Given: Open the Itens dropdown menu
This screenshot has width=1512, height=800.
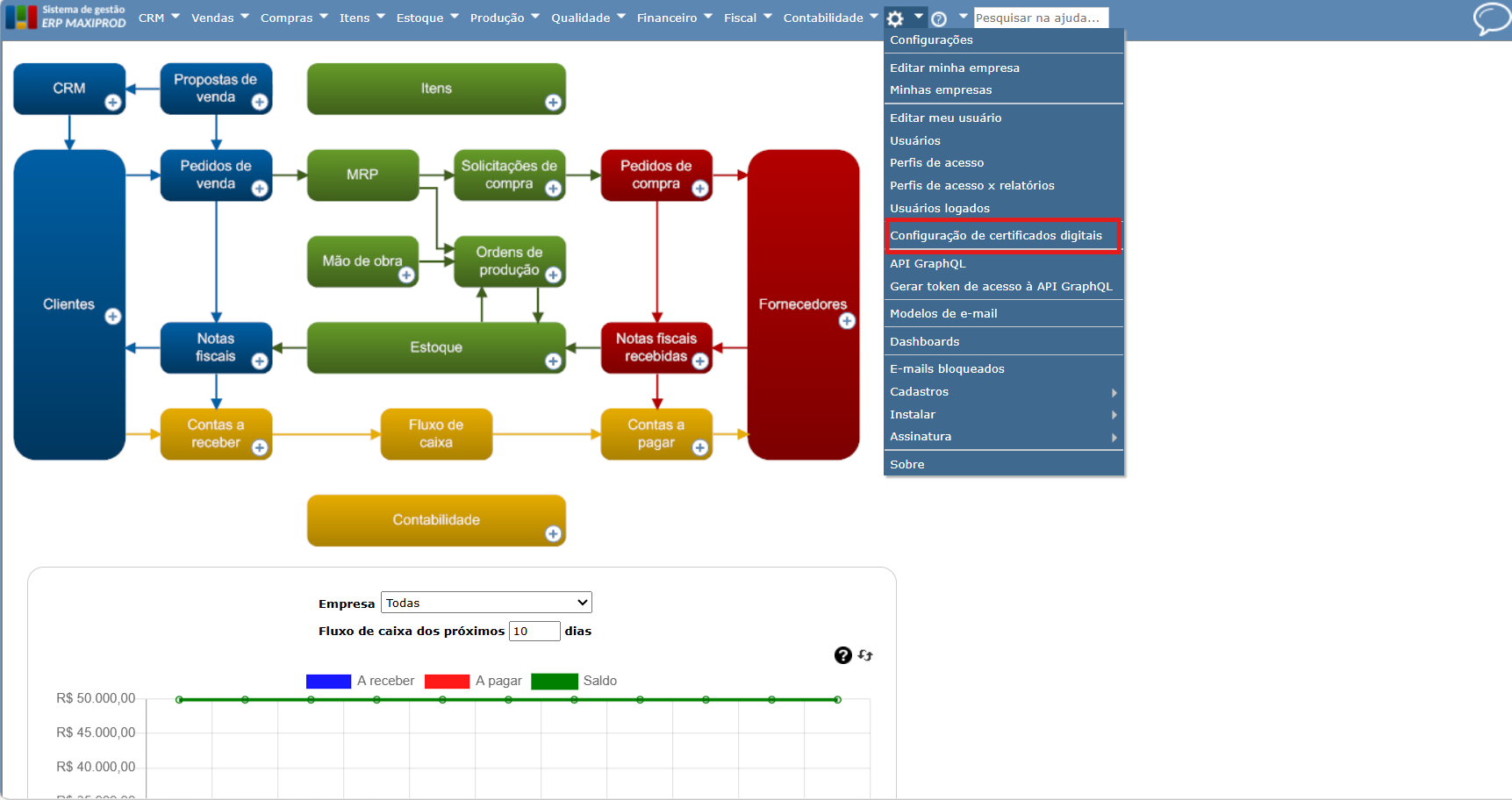Looking at the screenshot, I should 362,18.
